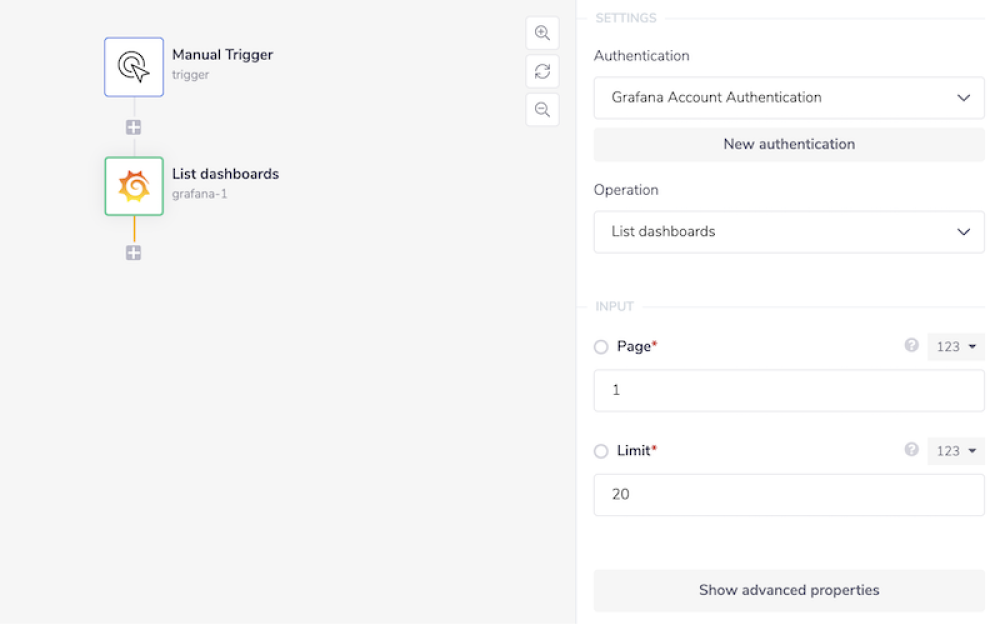Toggle the Page radio button
The image size is (1000, 624).
point(601,347)
